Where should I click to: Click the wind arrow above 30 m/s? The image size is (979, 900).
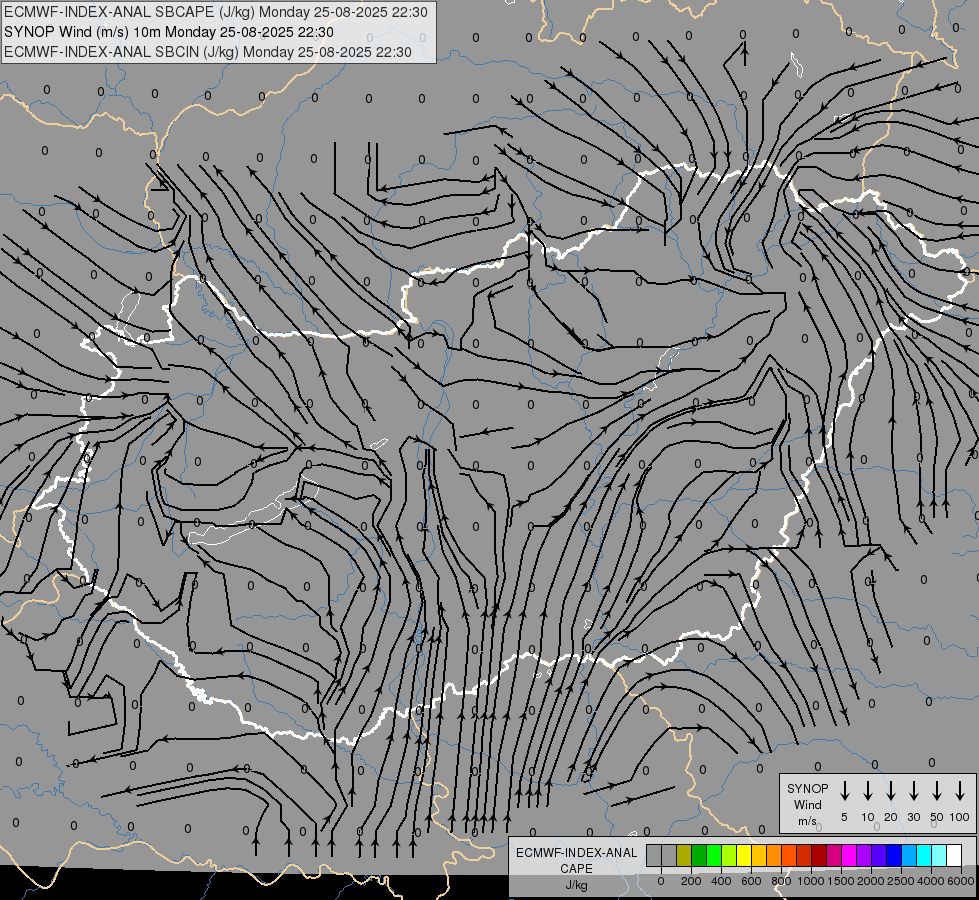click(913, 791)
